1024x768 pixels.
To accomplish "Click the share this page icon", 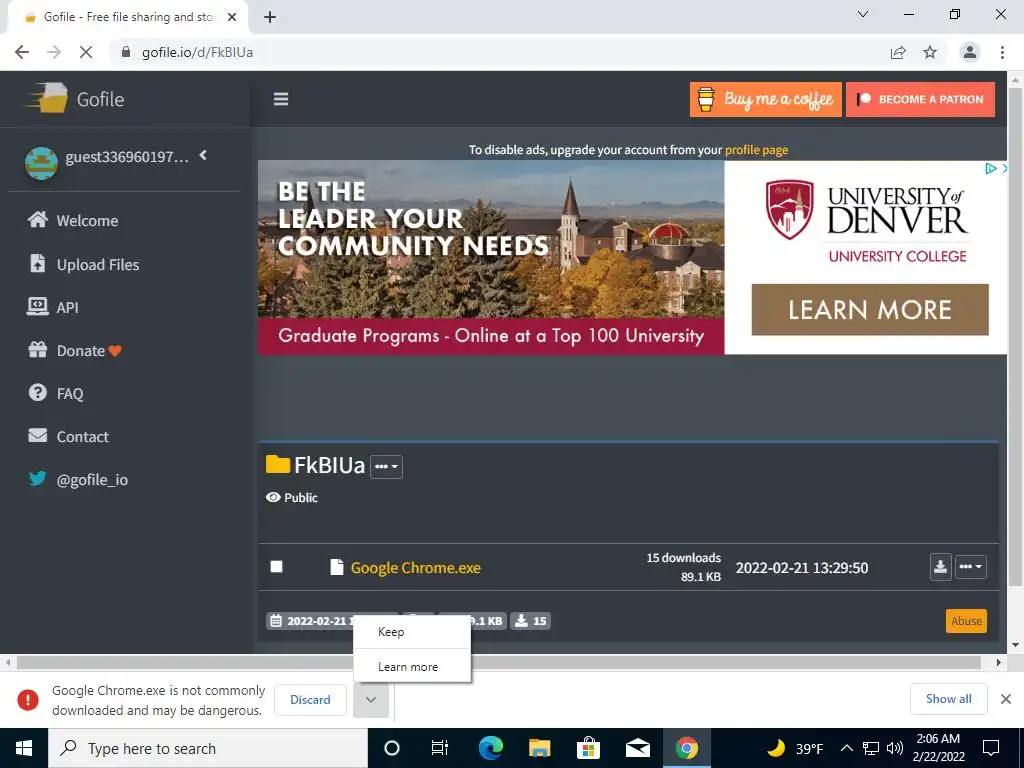I will click(898, 52).
